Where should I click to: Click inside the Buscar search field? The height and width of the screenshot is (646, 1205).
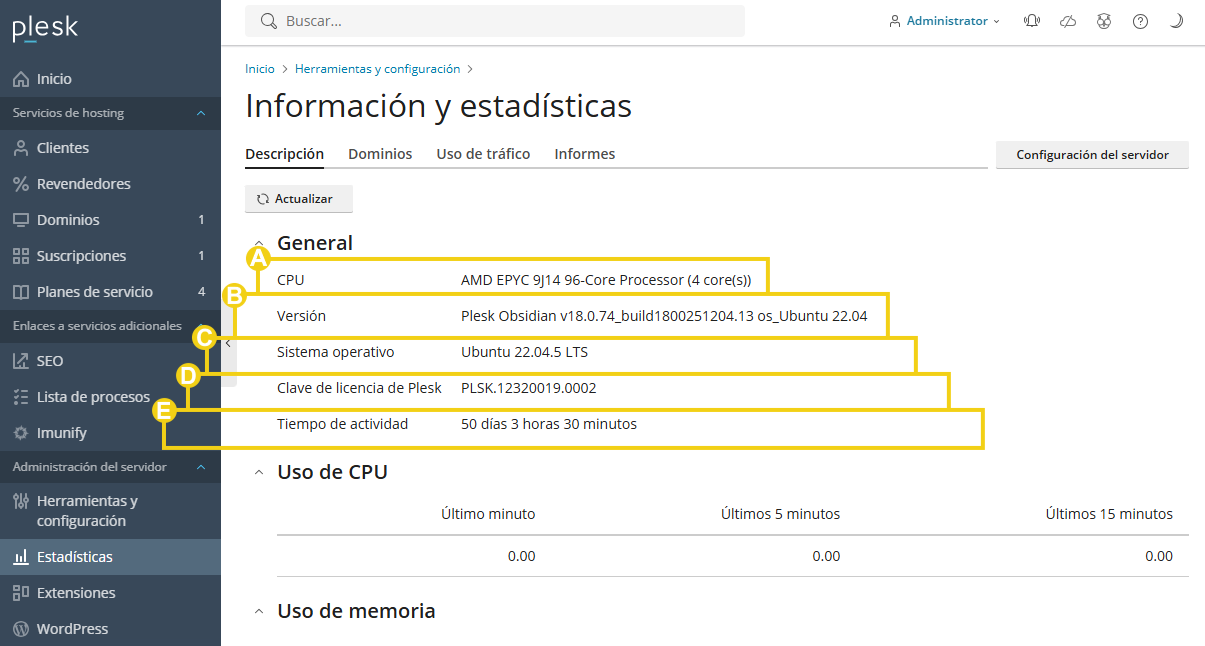(x=495, y=20)
